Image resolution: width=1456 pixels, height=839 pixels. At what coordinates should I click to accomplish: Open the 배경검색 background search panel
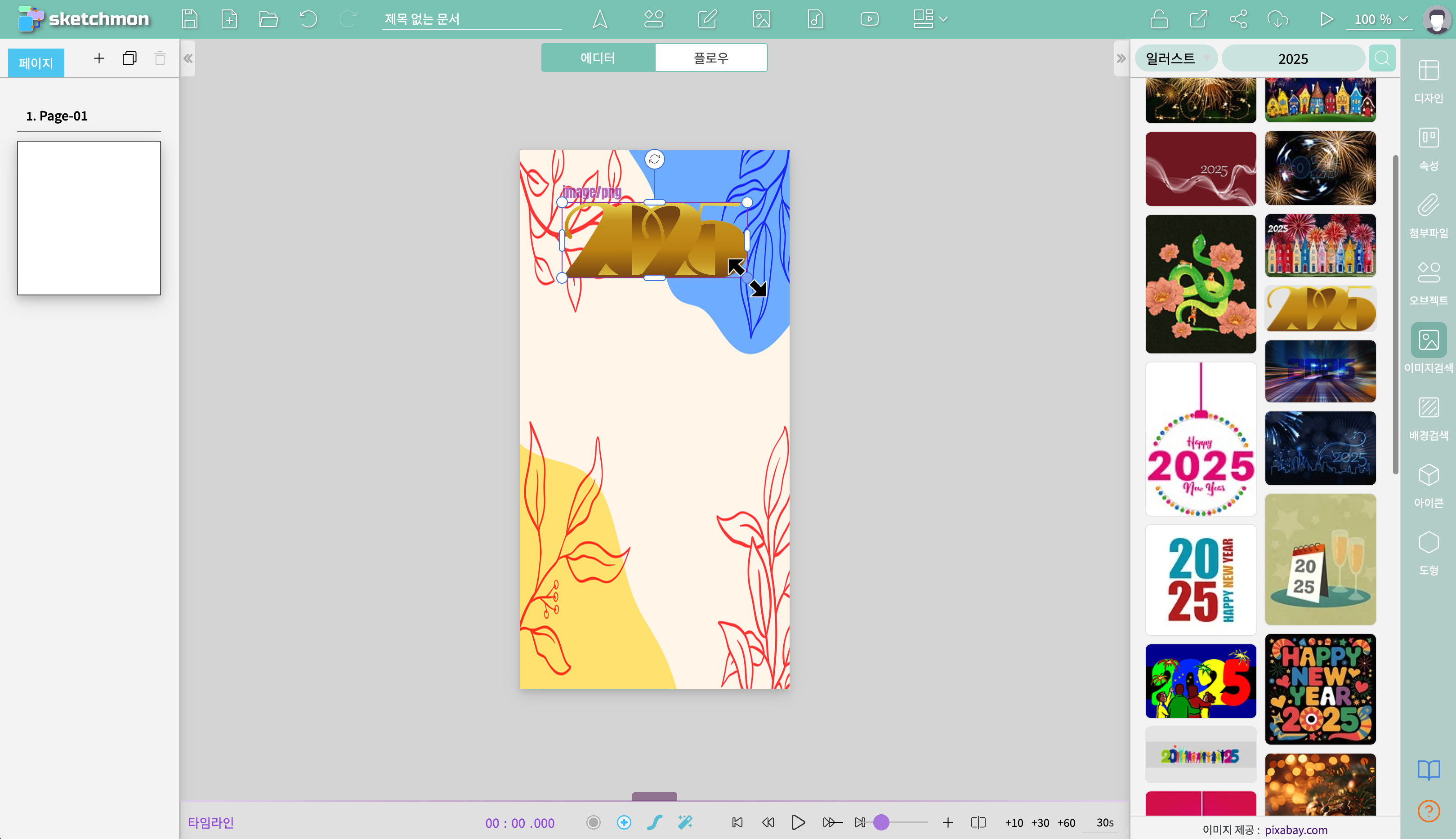(1428, 418)
